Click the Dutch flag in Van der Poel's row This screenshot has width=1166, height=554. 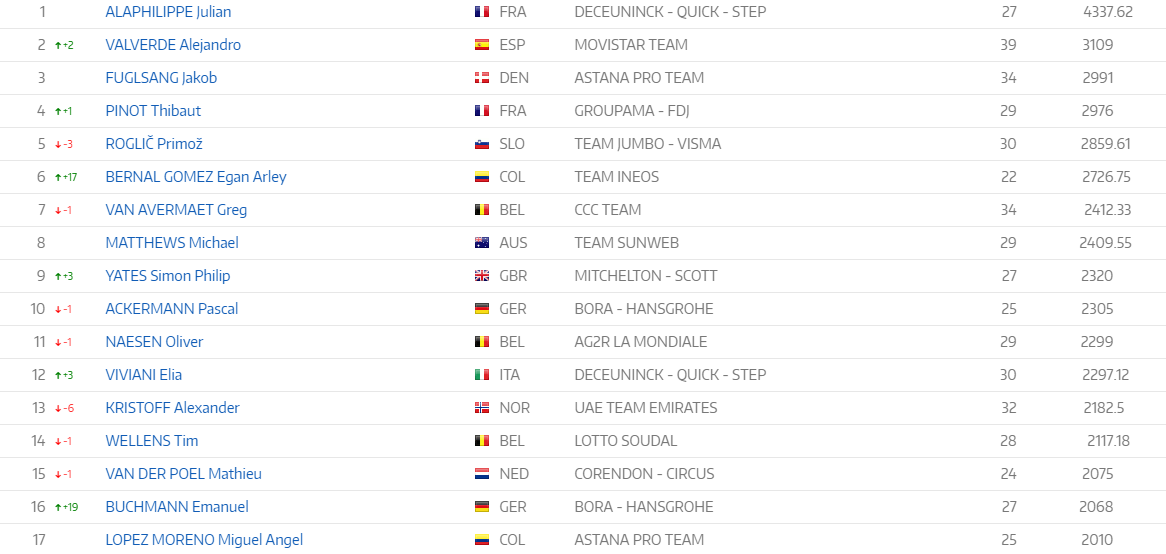(481, 474)
